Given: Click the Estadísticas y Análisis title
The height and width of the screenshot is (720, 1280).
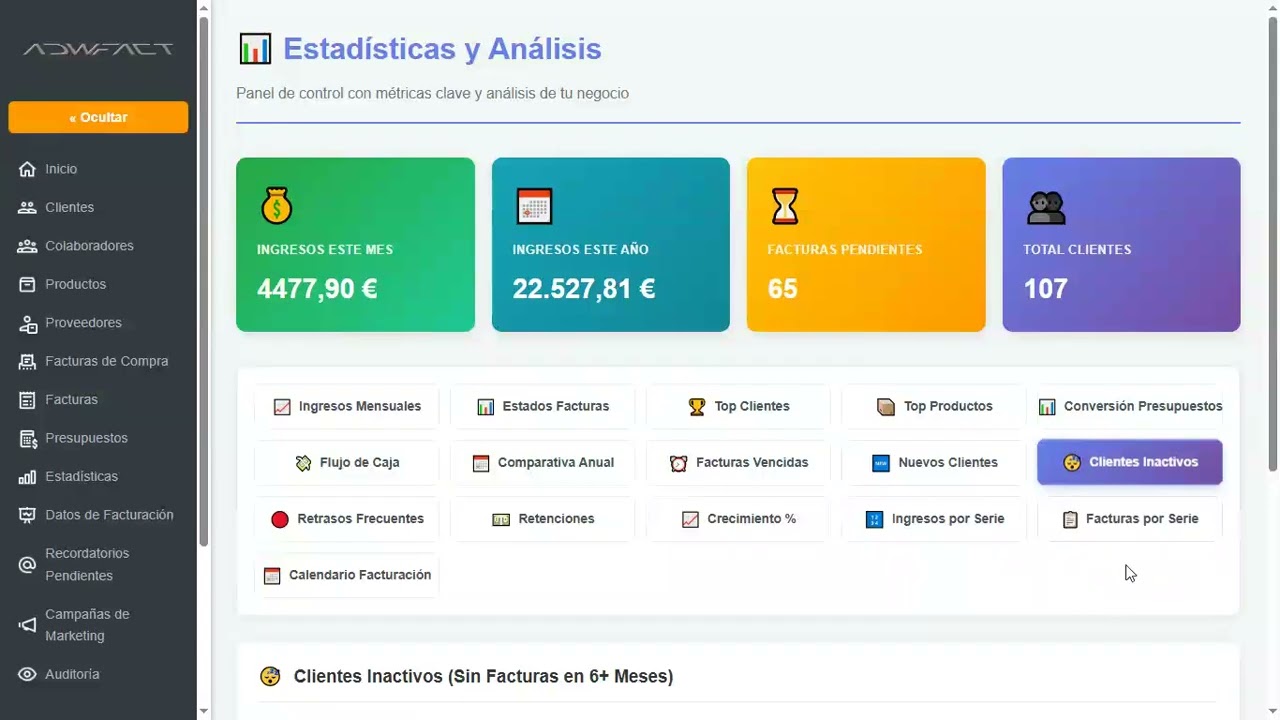Looking at the screenshot, I should click(442, 49).
